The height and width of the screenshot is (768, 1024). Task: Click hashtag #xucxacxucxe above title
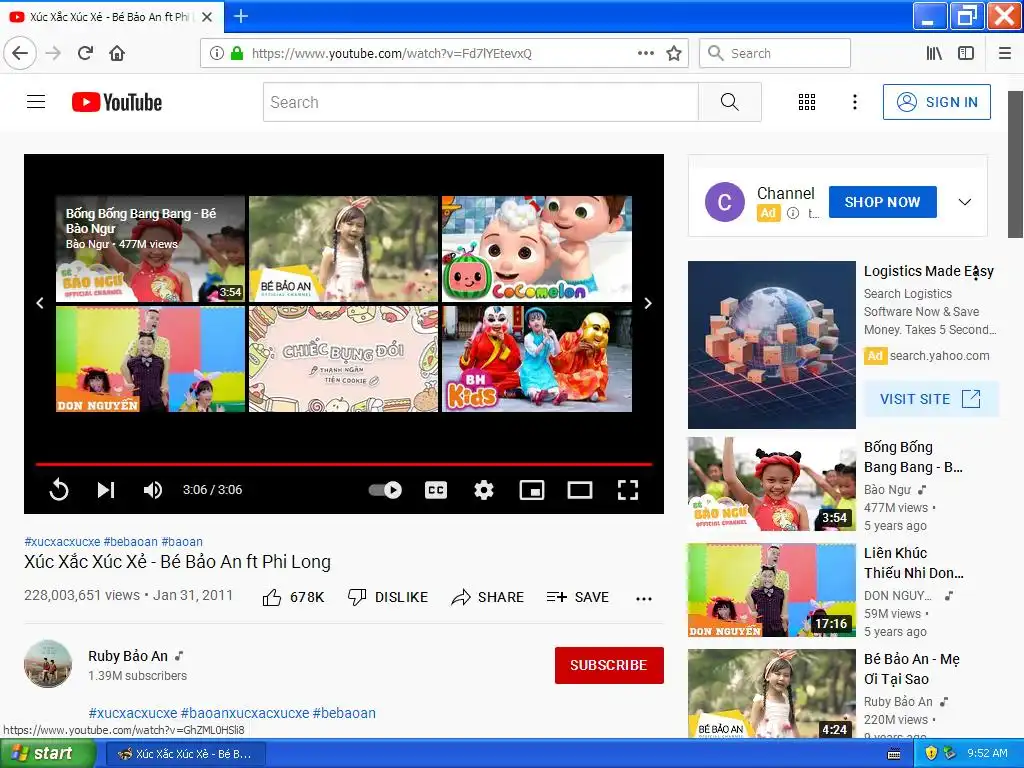(62, 541)
